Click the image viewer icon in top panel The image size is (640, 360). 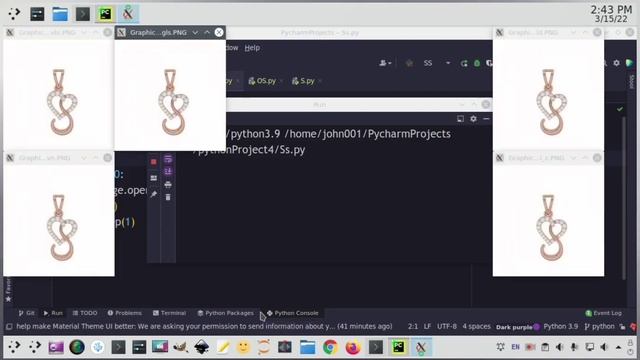128,14
